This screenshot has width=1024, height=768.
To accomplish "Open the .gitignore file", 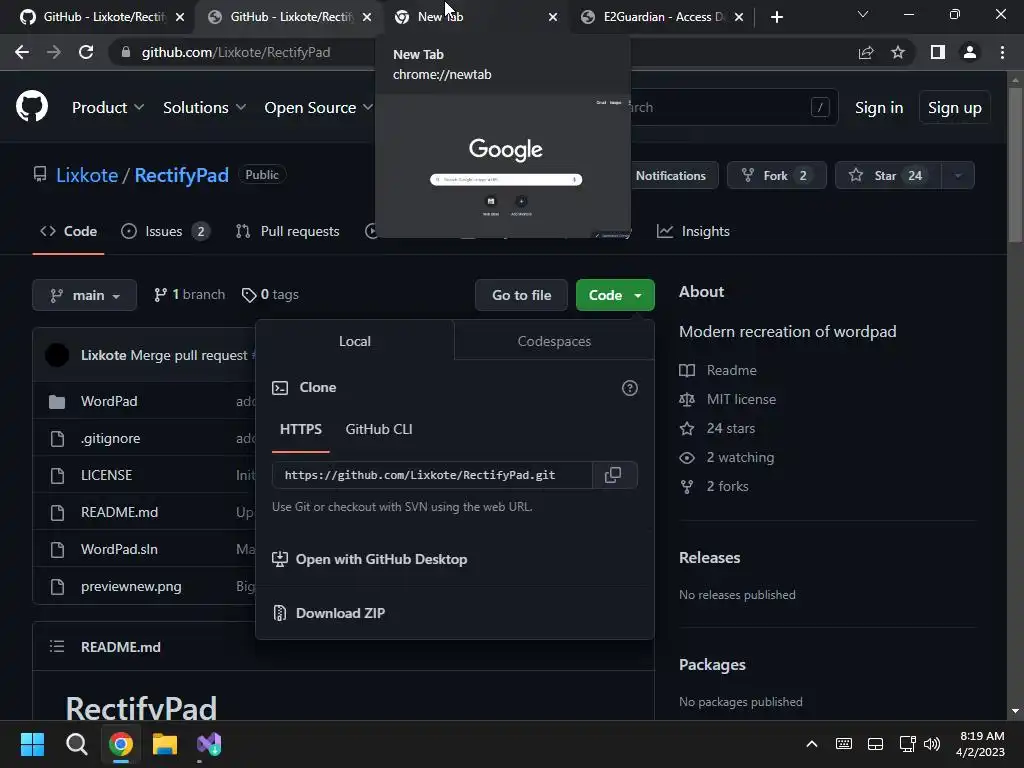I will tap(110, 438).
